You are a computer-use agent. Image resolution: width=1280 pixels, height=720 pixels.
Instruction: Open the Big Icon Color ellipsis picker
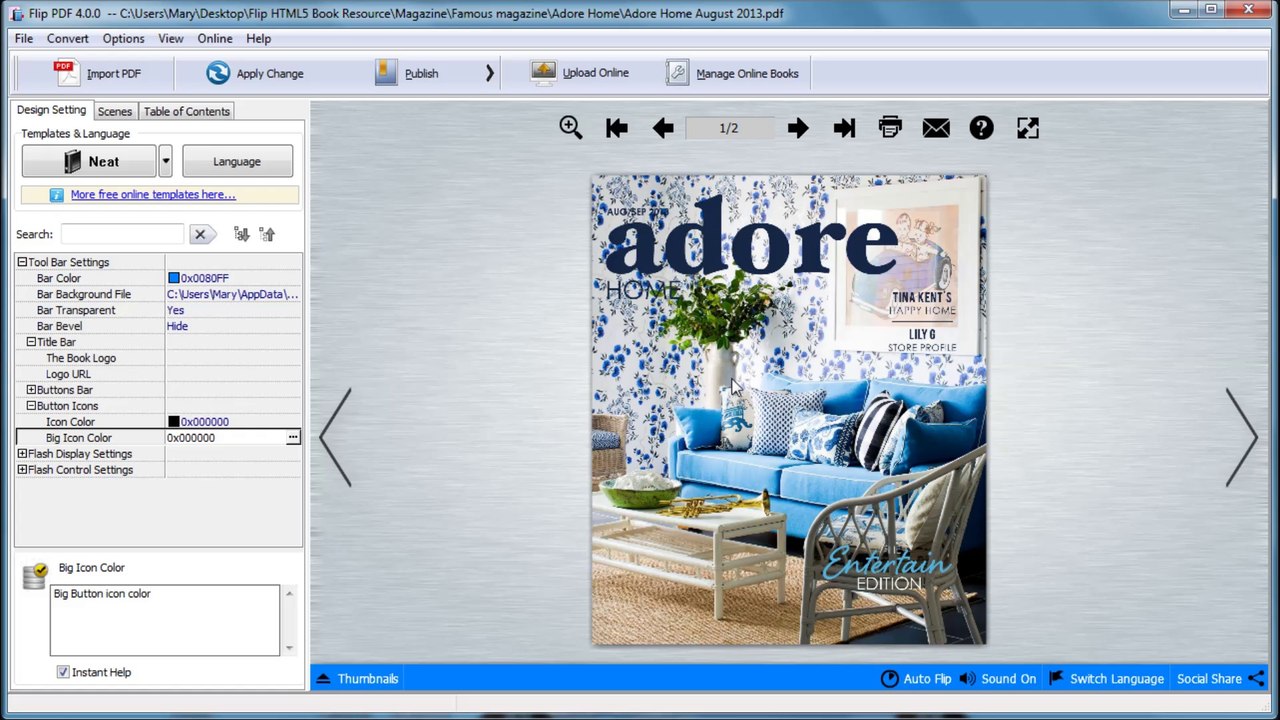[293, 438]
